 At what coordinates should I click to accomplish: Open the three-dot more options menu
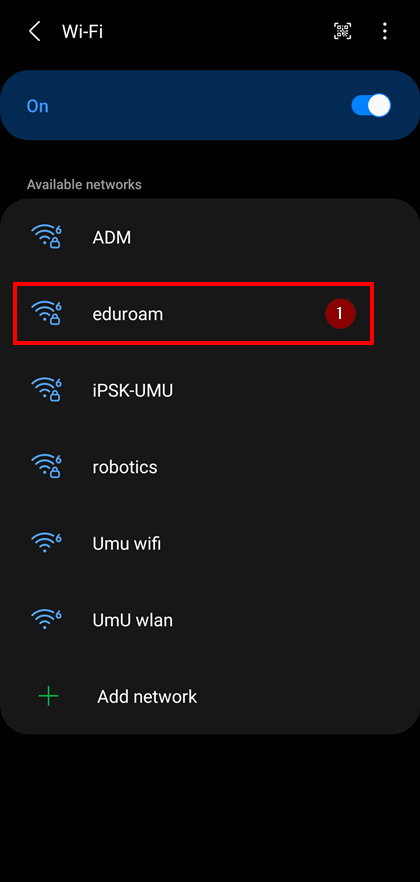pyautogui.click(x=385, y=32)
